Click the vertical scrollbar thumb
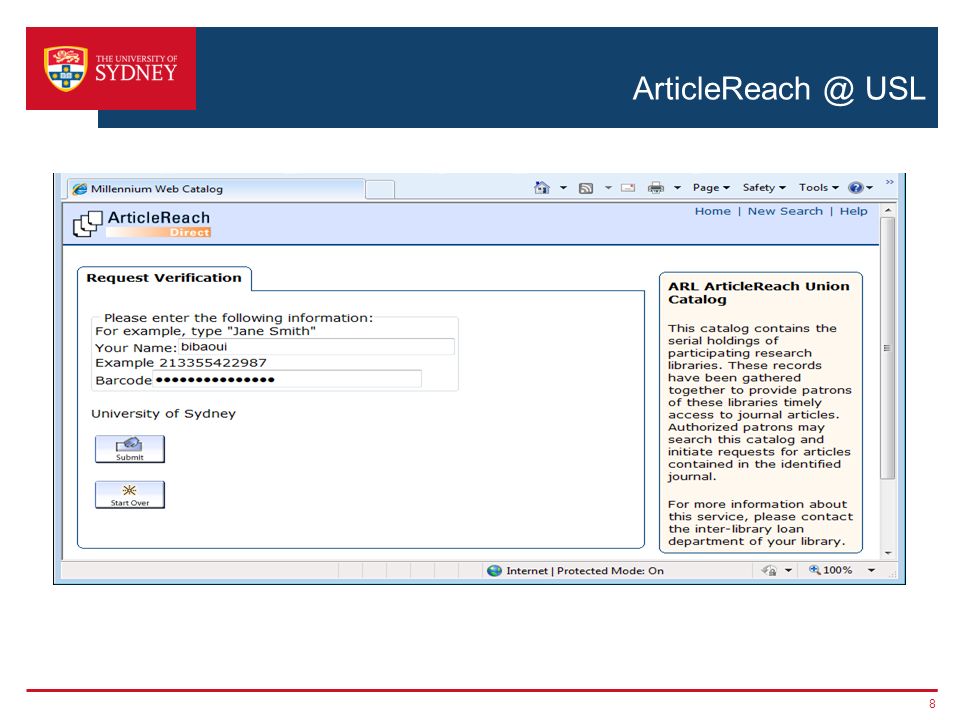 [888, 348]
